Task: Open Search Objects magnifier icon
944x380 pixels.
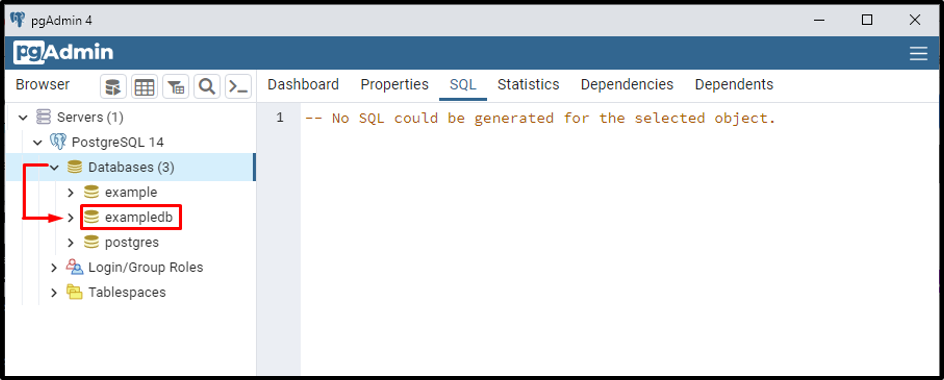Action: [x=206, y=87]
